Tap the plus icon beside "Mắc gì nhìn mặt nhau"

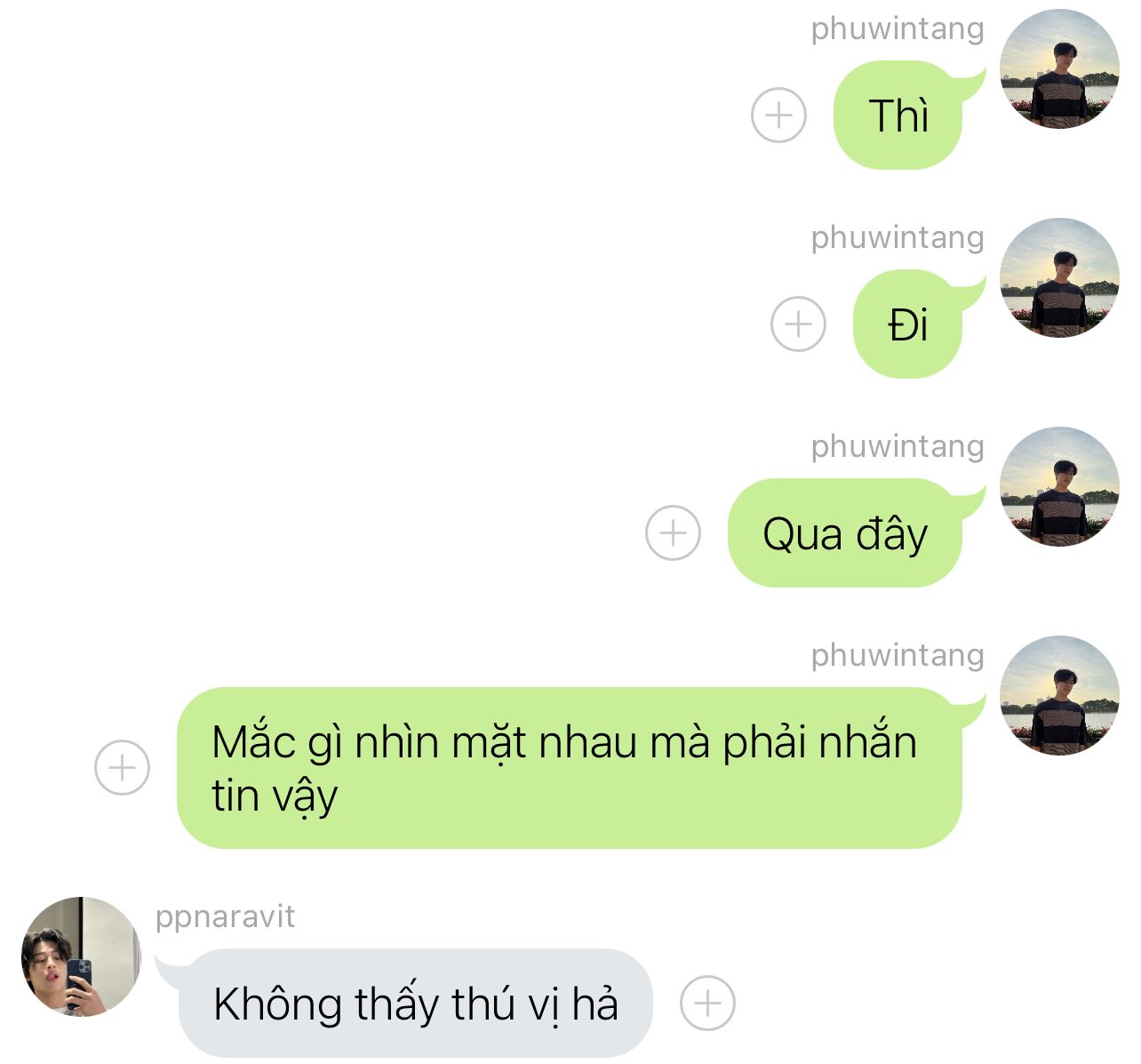click(122, 767)
